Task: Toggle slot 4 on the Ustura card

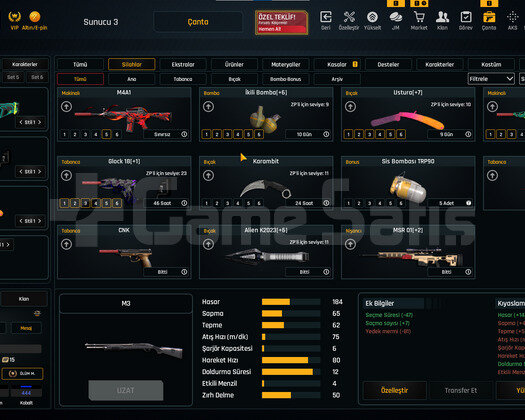Action: [380, 134]
